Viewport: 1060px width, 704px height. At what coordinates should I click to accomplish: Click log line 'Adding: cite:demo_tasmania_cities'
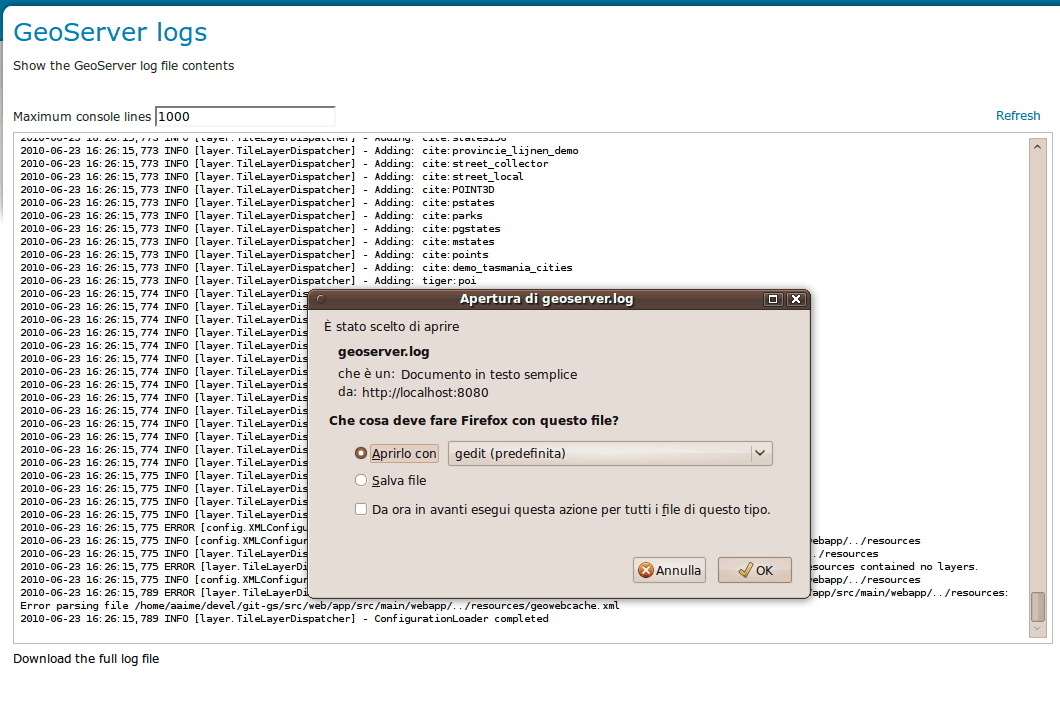pos(296,268)
